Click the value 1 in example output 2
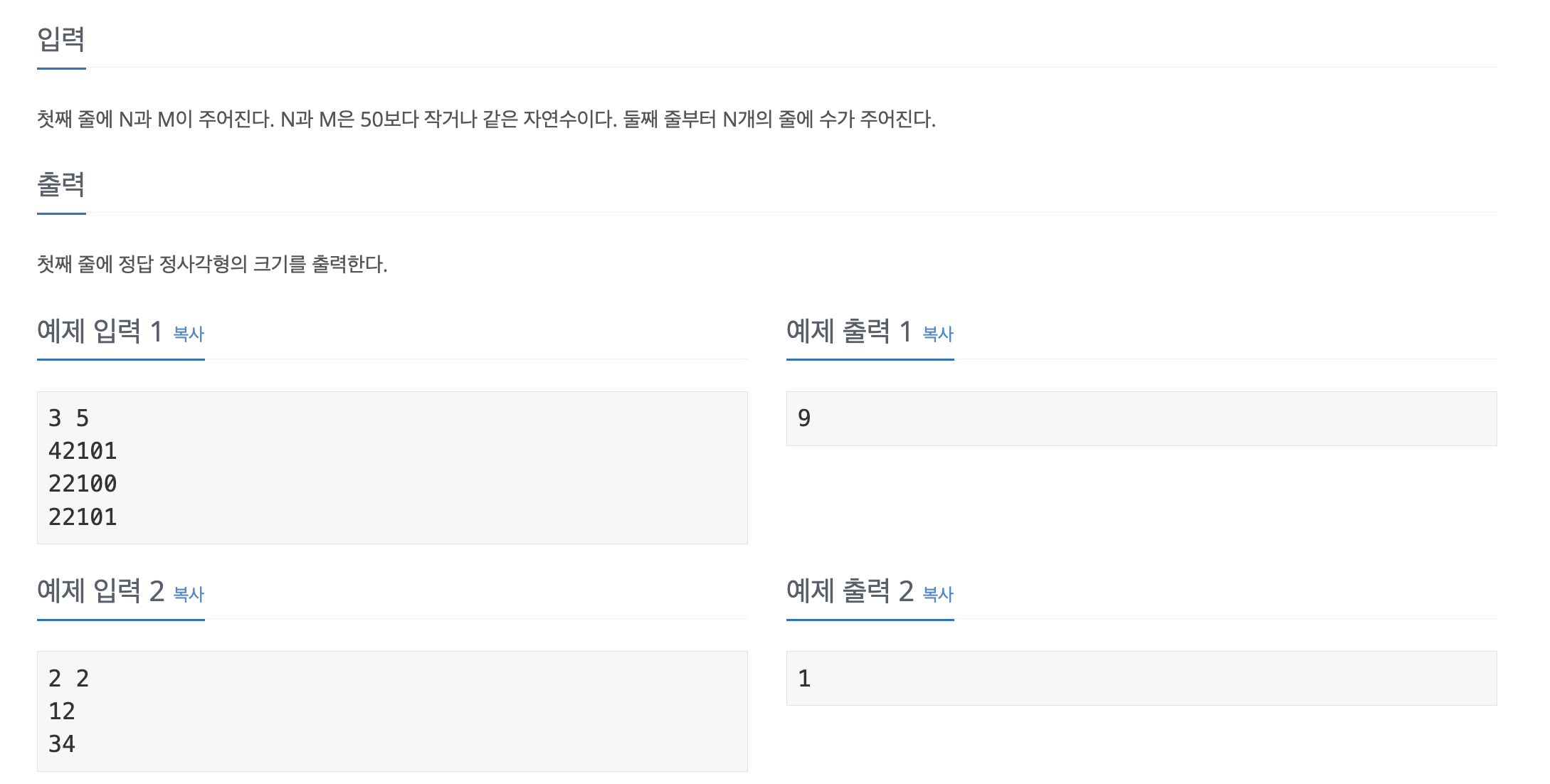Viewport: 1550px width, 784px height. click(804, 679)
